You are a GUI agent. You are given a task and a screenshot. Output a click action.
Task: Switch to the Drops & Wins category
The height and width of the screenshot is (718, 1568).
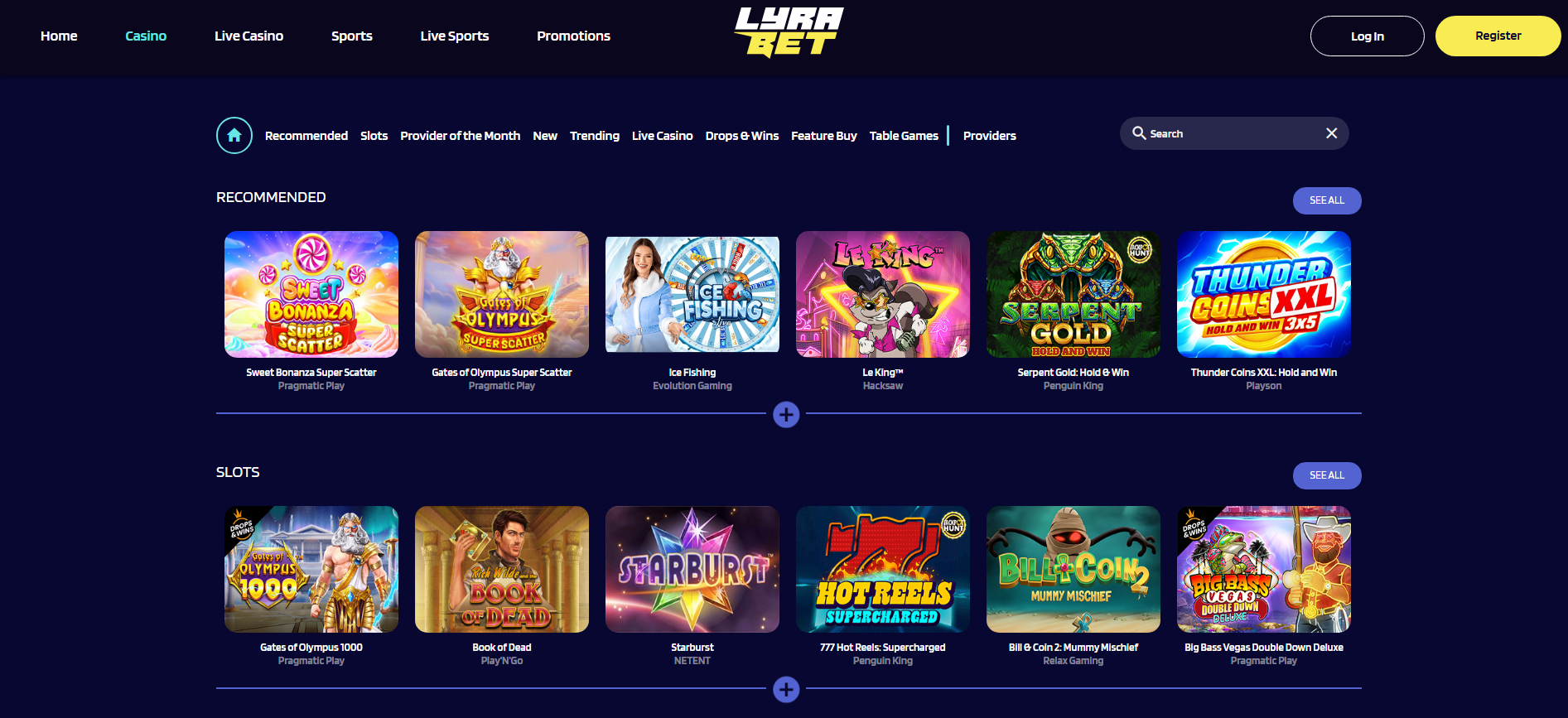point(742,136)
